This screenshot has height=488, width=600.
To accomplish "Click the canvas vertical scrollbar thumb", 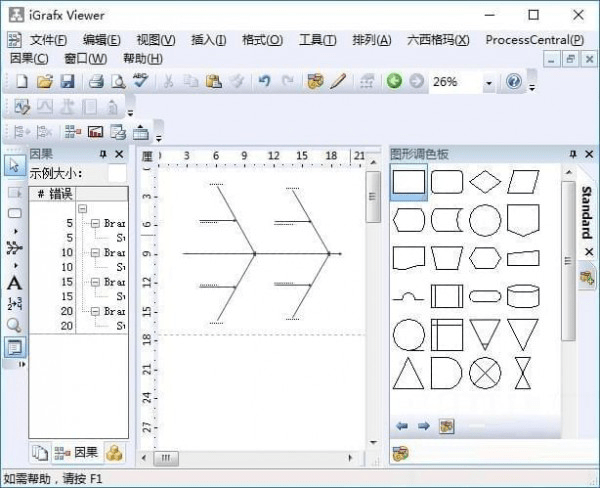I will [x=373, y=196].
